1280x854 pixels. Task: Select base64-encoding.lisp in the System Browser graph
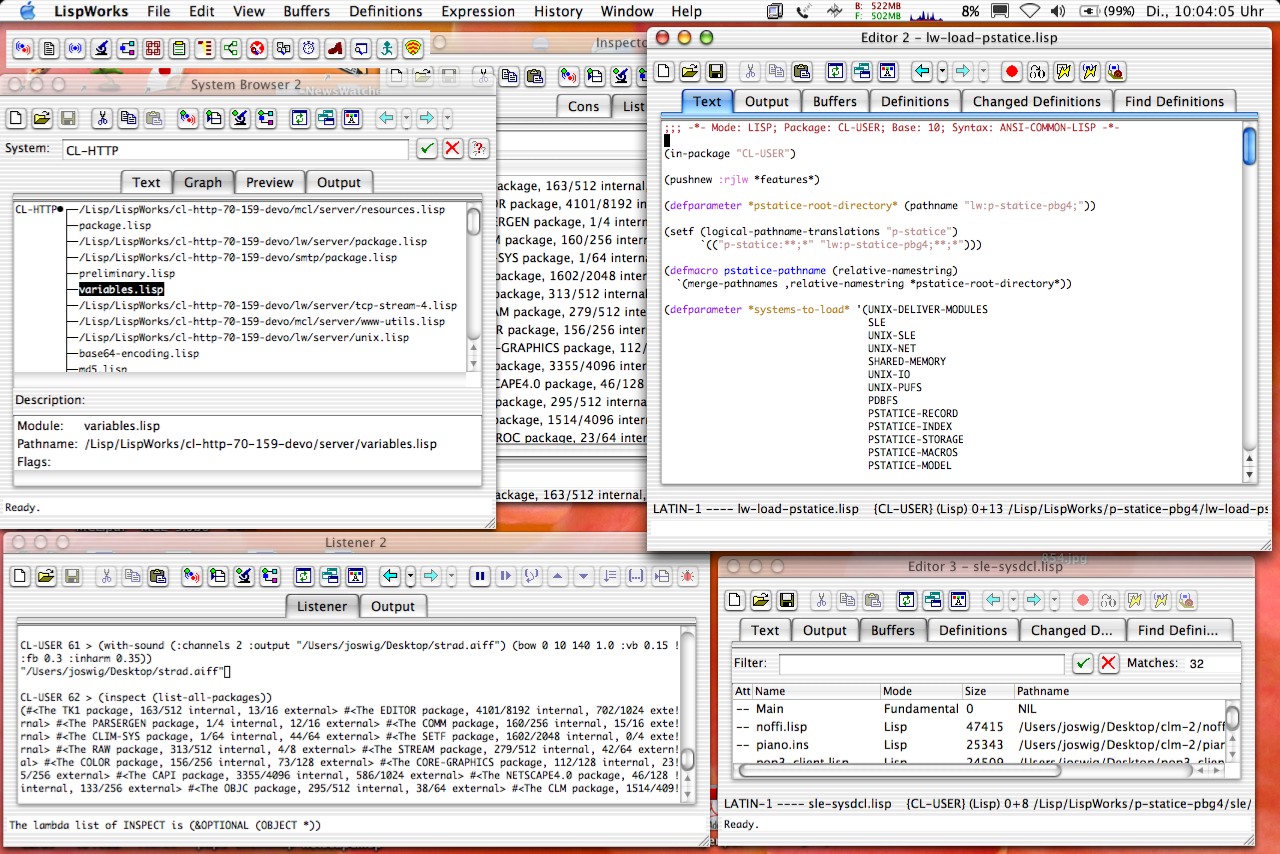coord(139,353)
